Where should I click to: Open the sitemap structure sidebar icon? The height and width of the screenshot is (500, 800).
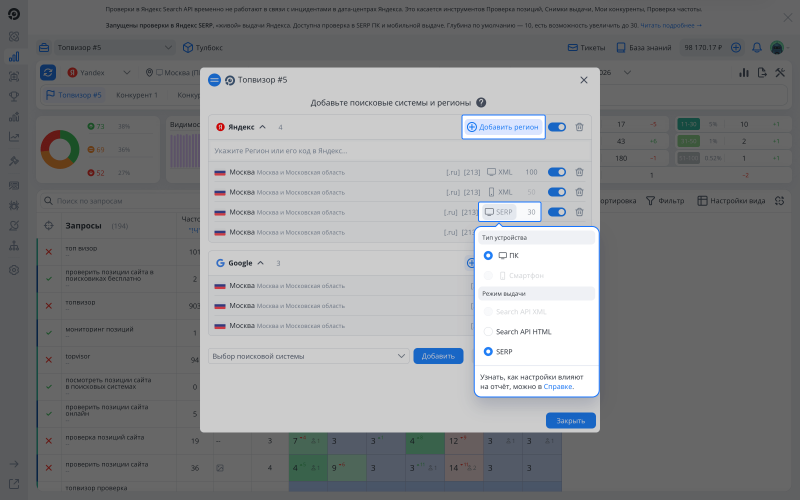pyautogui.click(x=14, y=246)
